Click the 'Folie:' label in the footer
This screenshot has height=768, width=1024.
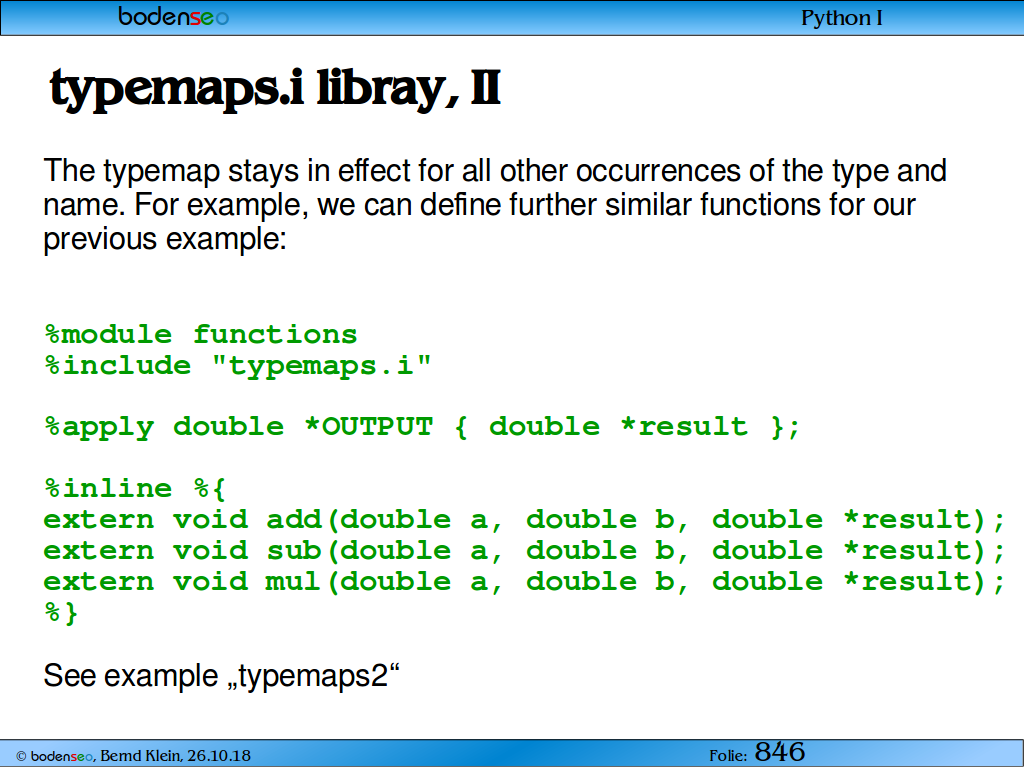click(728, 756)
